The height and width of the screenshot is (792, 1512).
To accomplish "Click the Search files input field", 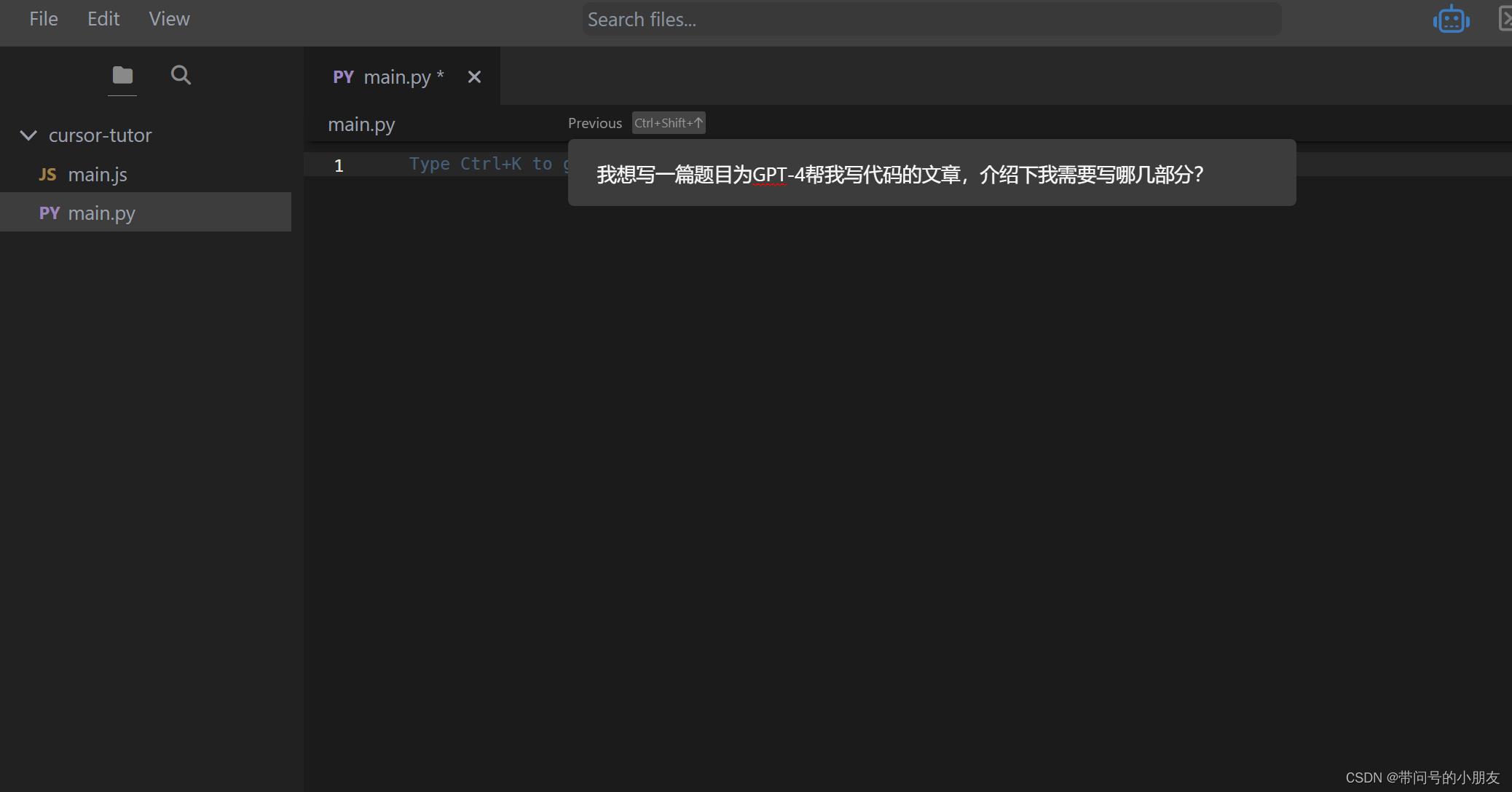I will pos(932,19).
